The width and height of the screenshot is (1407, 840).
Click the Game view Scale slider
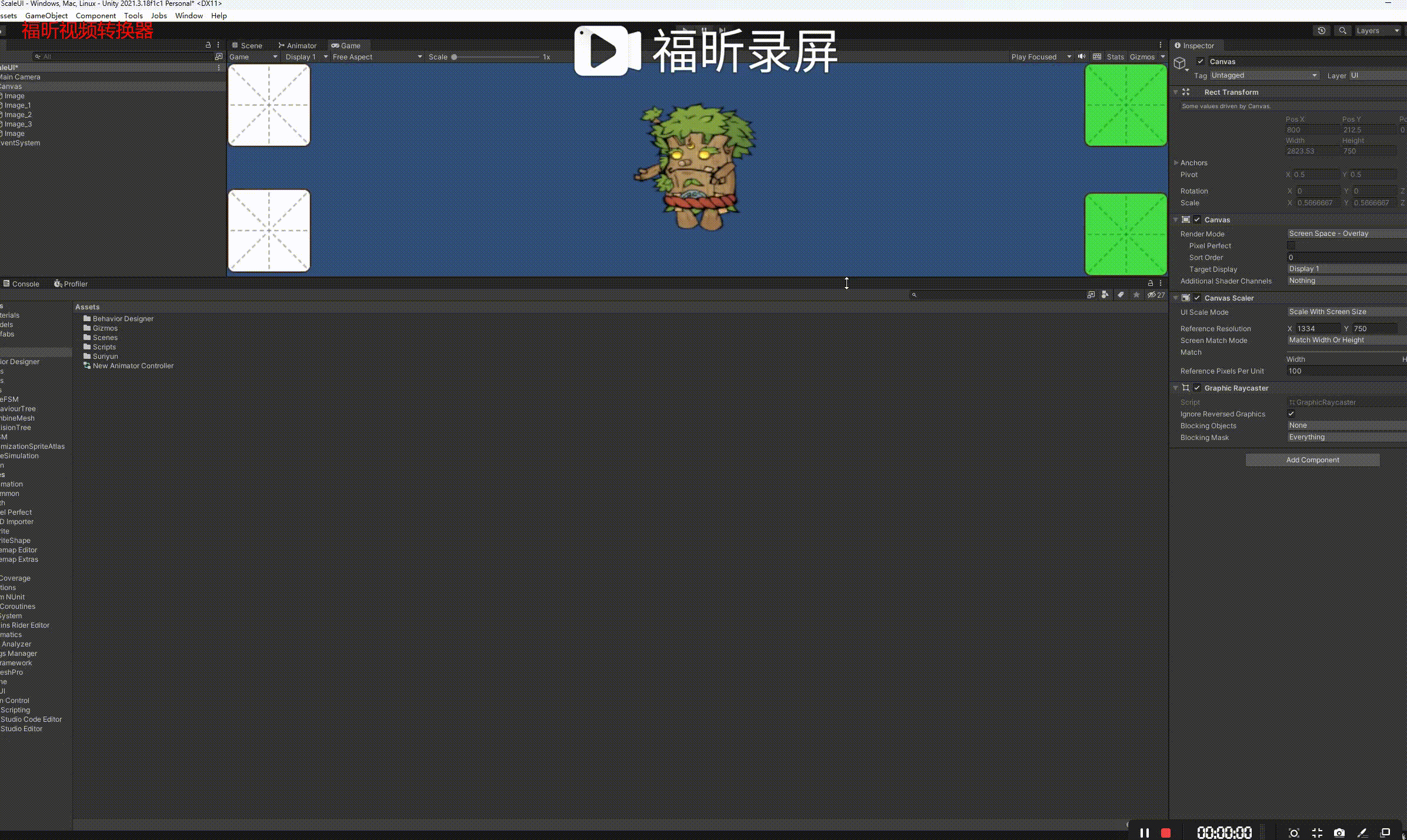(x=496, y=57)
